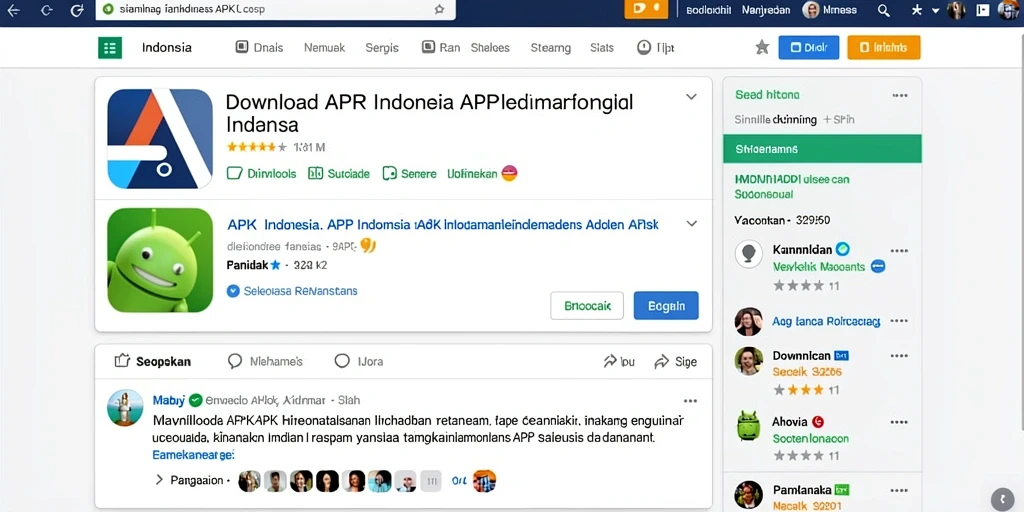
Task: Click the blue Diolr button
Action: tap(808, 47)
